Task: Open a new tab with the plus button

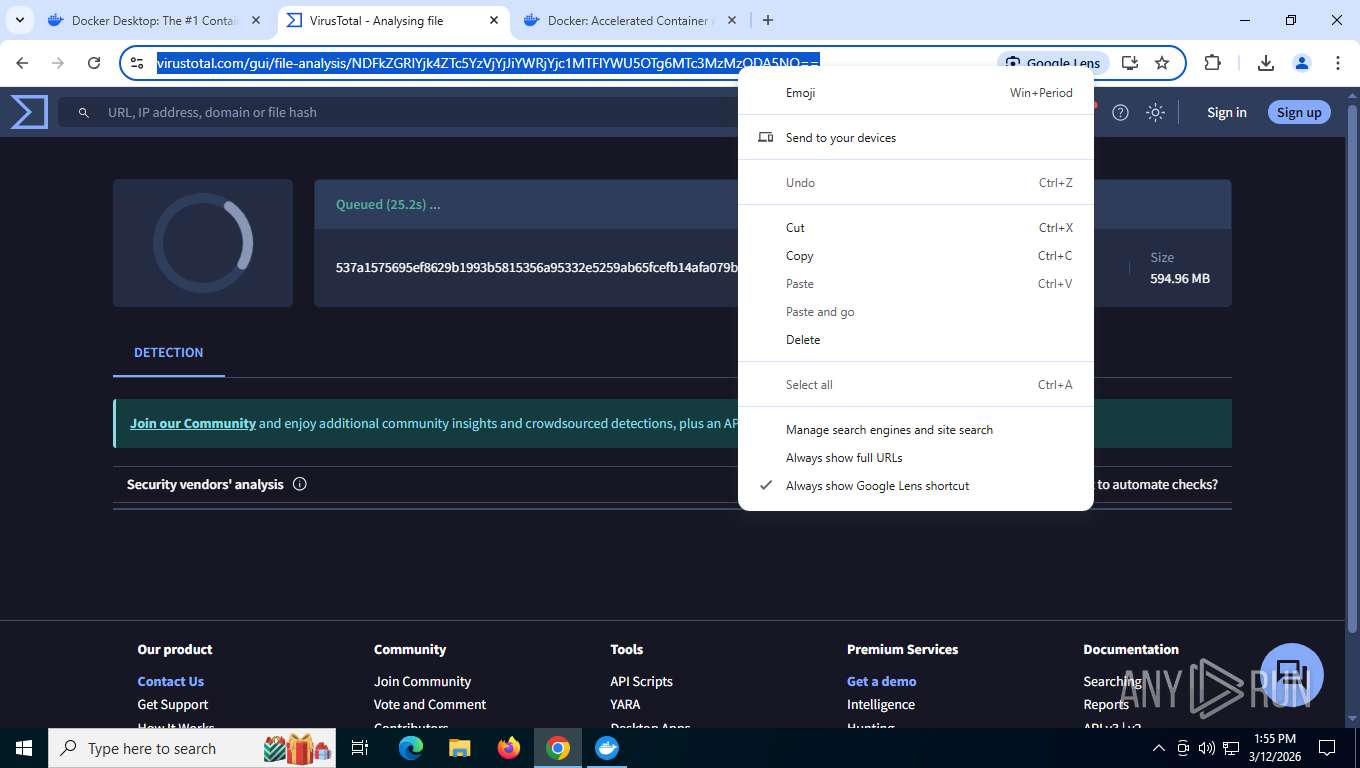Action: tap(768, 20)
